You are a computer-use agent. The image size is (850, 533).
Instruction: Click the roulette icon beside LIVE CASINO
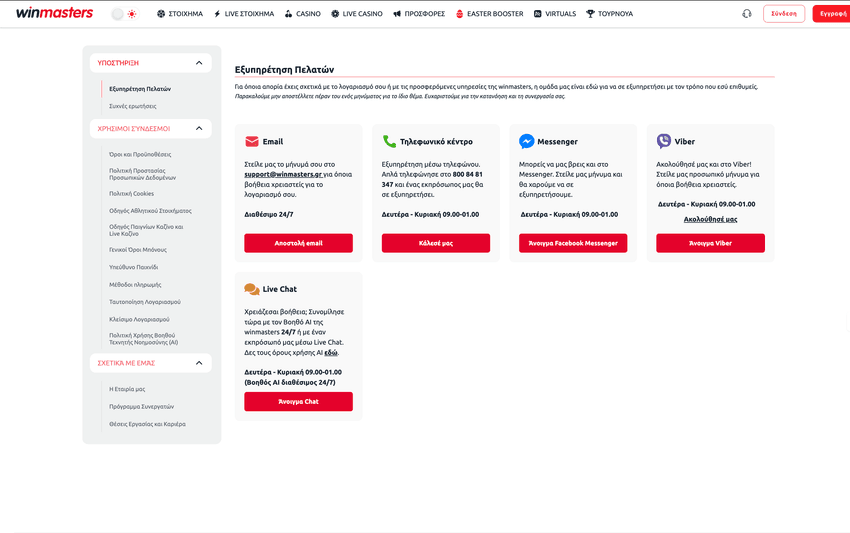335,14
